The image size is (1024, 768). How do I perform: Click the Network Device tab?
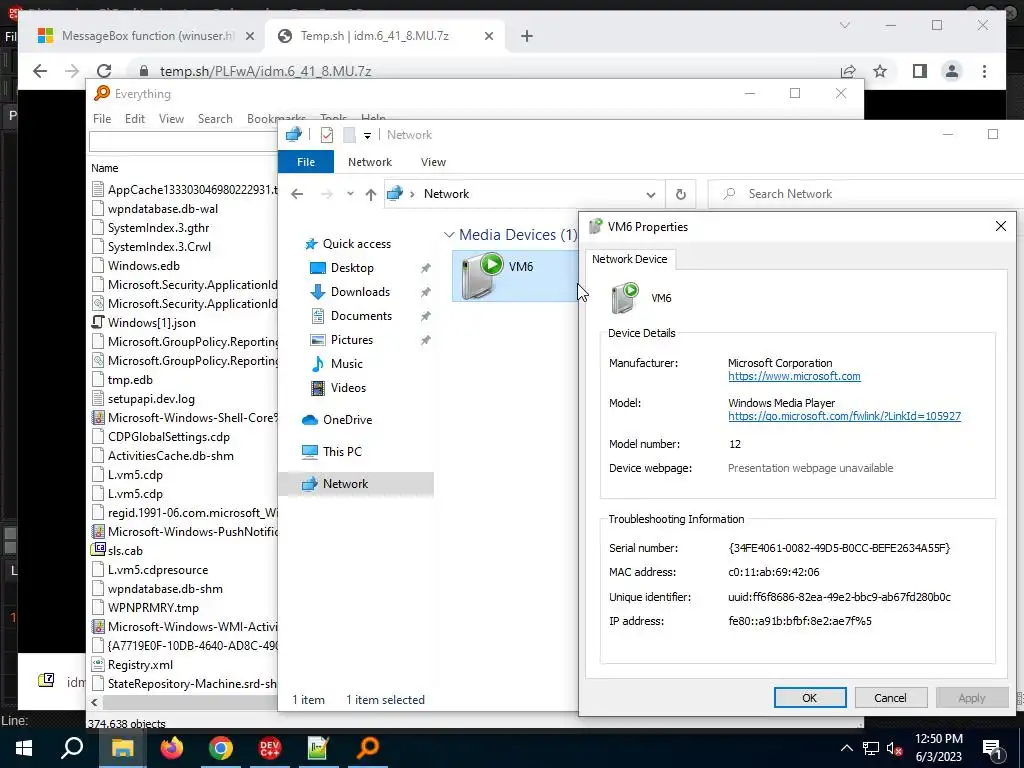coord(630,259)
